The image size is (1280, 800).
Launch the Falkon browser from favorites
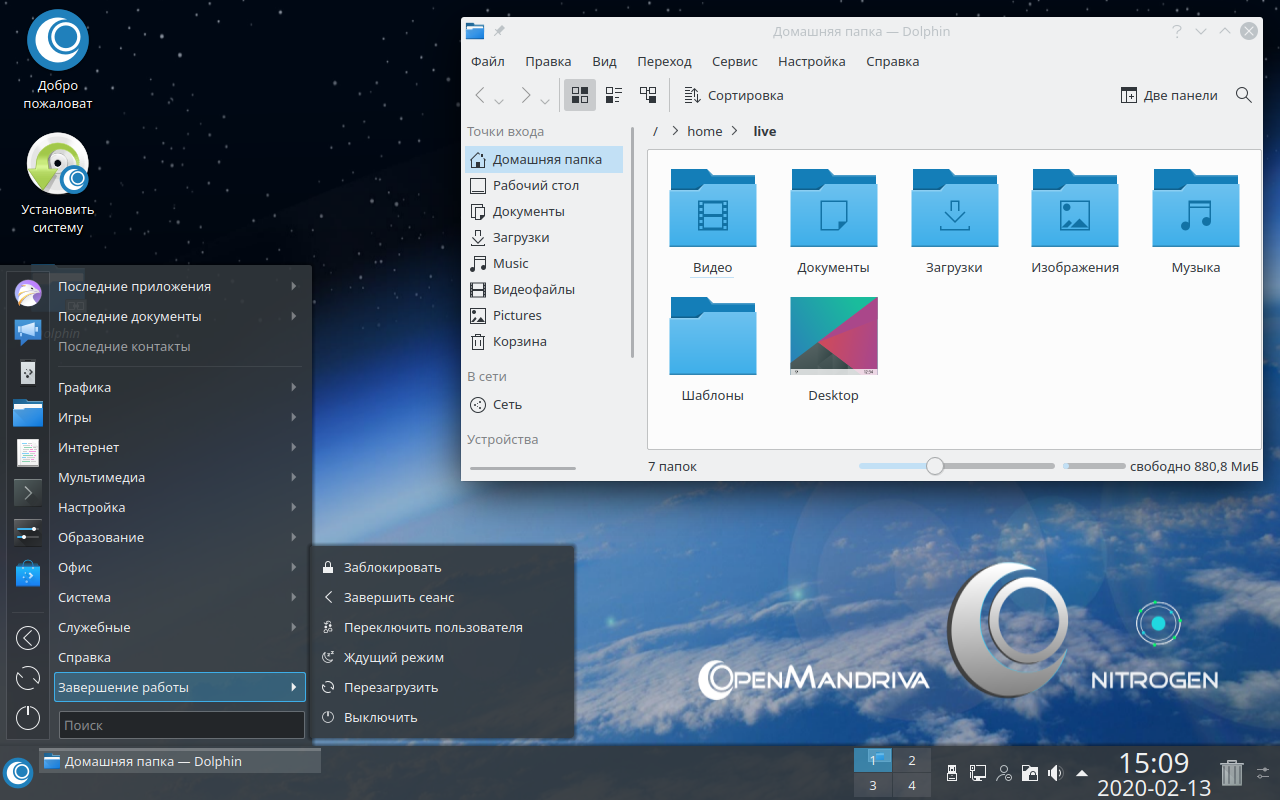tap(28, 293)
